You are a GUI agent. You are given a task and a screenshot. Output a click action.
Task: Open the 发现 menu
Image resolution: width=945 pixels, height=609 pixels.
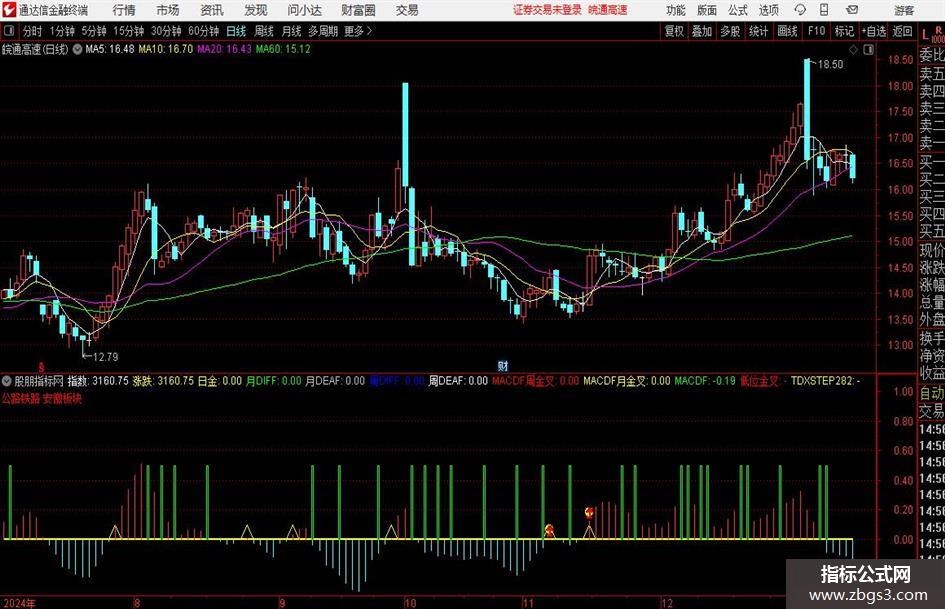(x=256, y=10)
